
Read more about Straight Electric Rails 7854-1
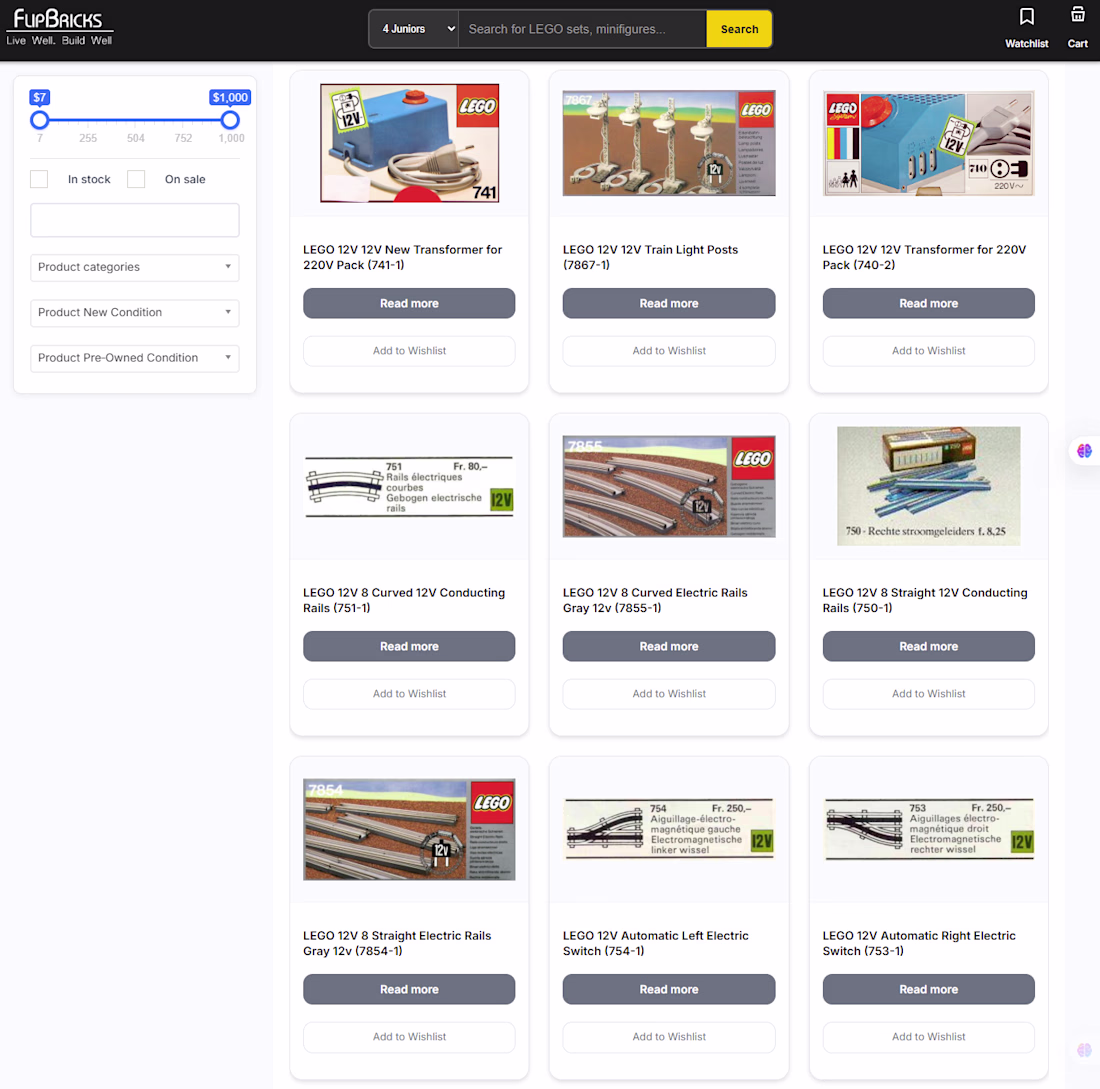[x=409, y=989]
